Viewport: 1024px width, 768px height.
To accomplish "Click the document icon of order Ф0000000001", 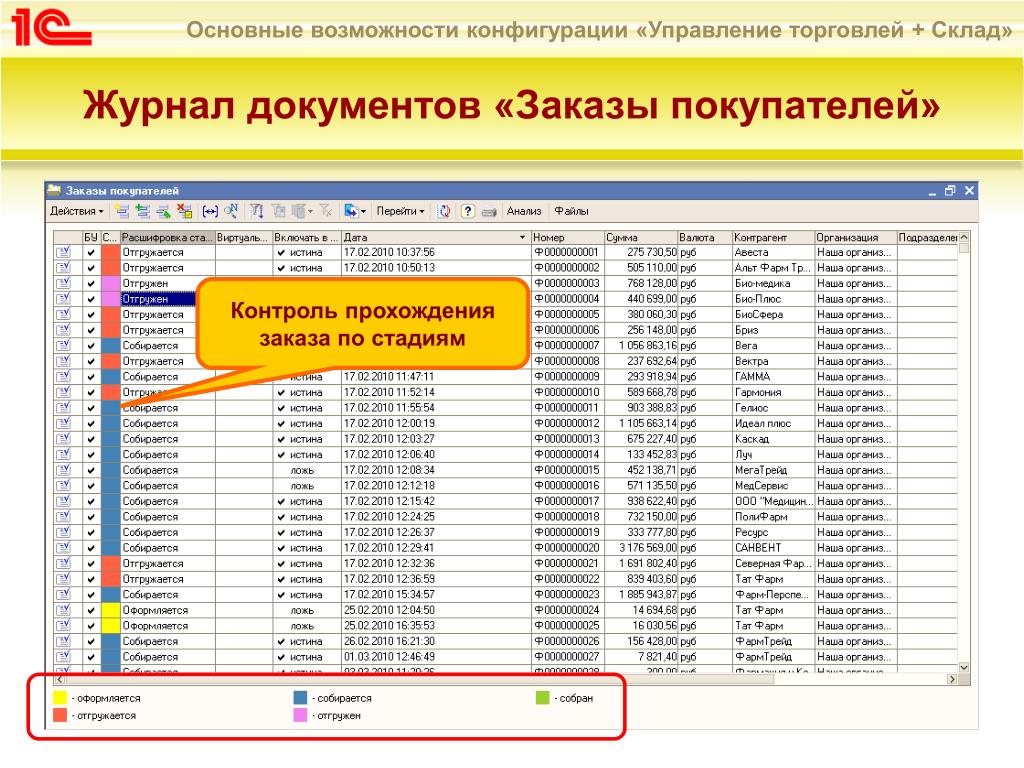I will [x=63, y=252].
